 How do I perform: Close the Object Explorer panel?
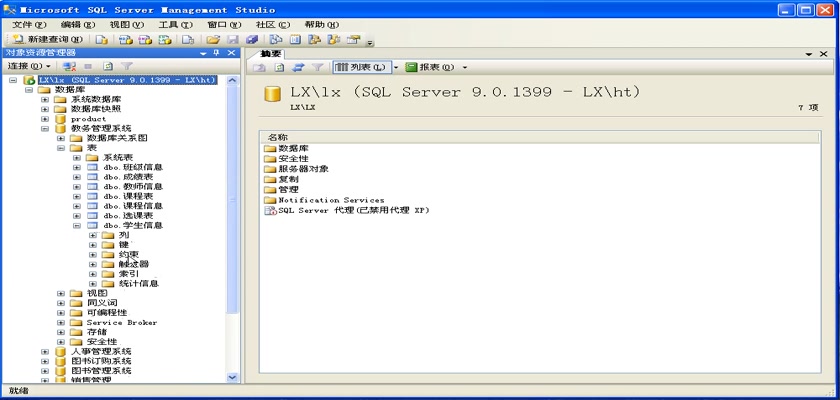click(x=231, y=52)
